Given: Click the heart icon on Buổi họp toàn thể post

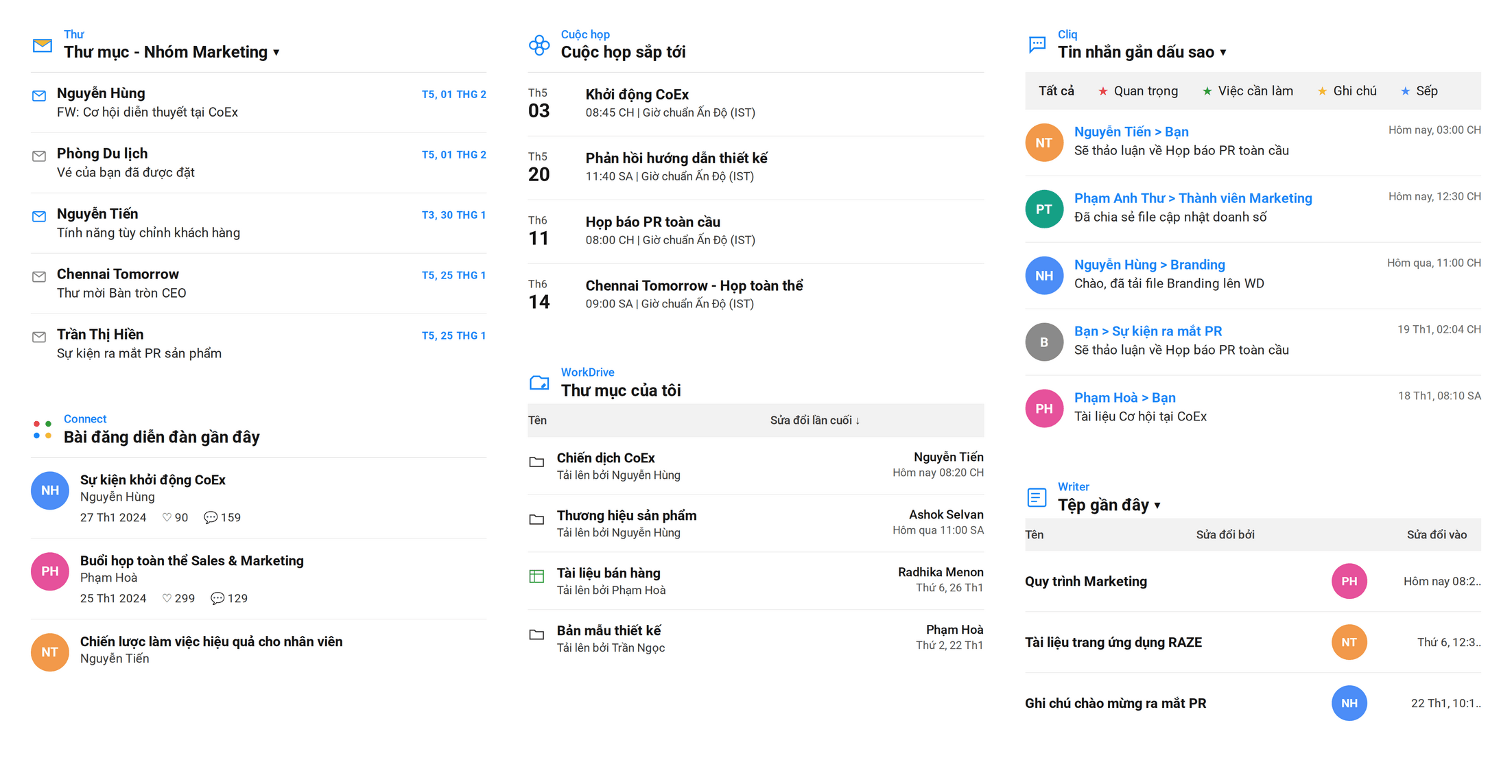Looking at the screenshot, I should pyautogui.click(x=167, y=599).
